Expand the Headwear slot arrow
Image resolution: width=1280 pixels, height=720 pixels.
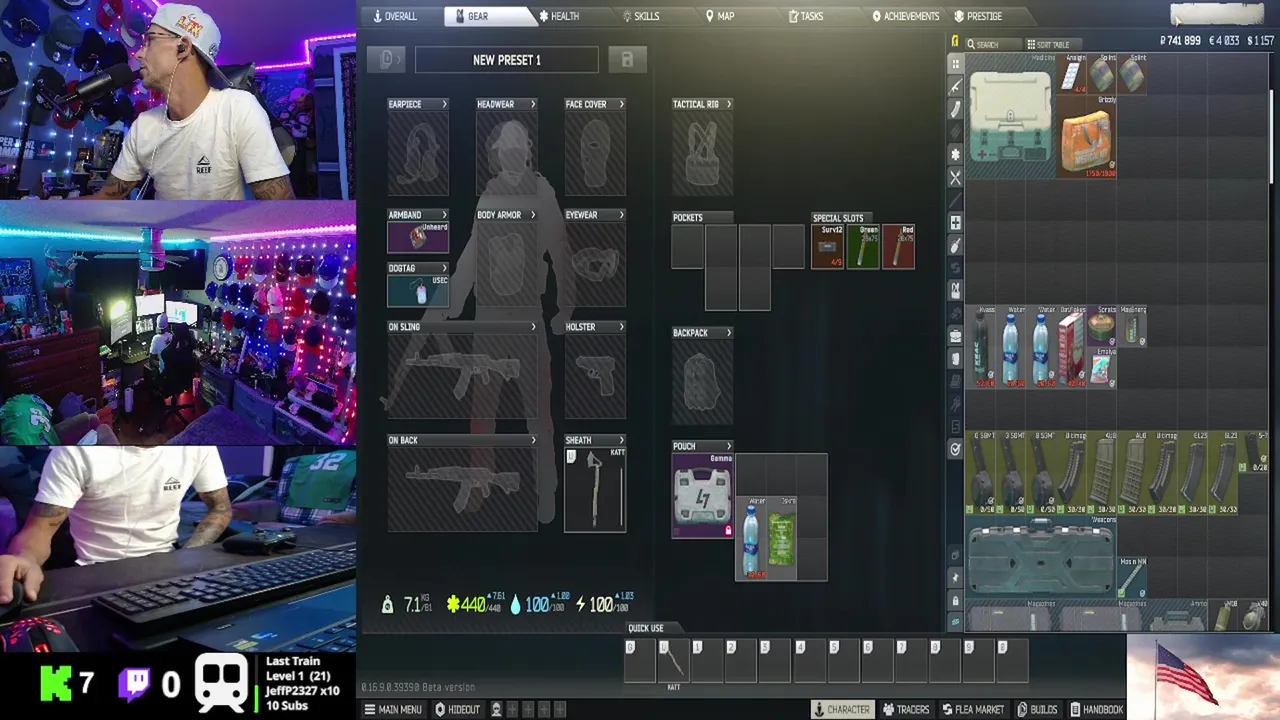533,104
